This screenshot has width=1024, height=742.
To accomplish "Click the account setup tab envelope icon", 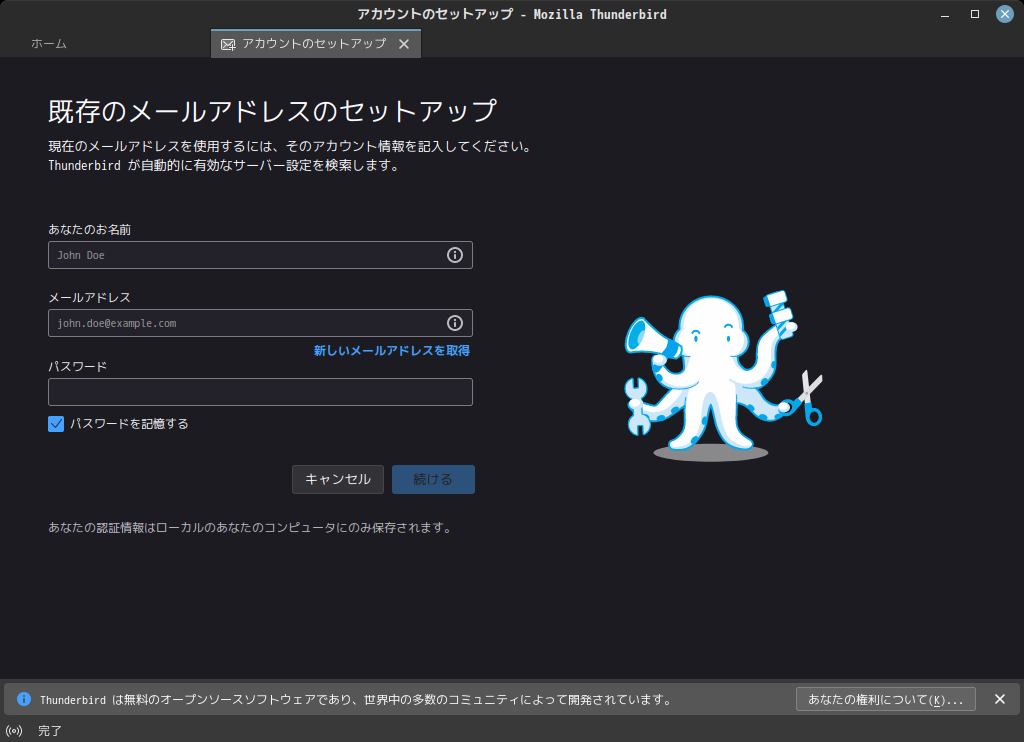I will coord(228,44).
